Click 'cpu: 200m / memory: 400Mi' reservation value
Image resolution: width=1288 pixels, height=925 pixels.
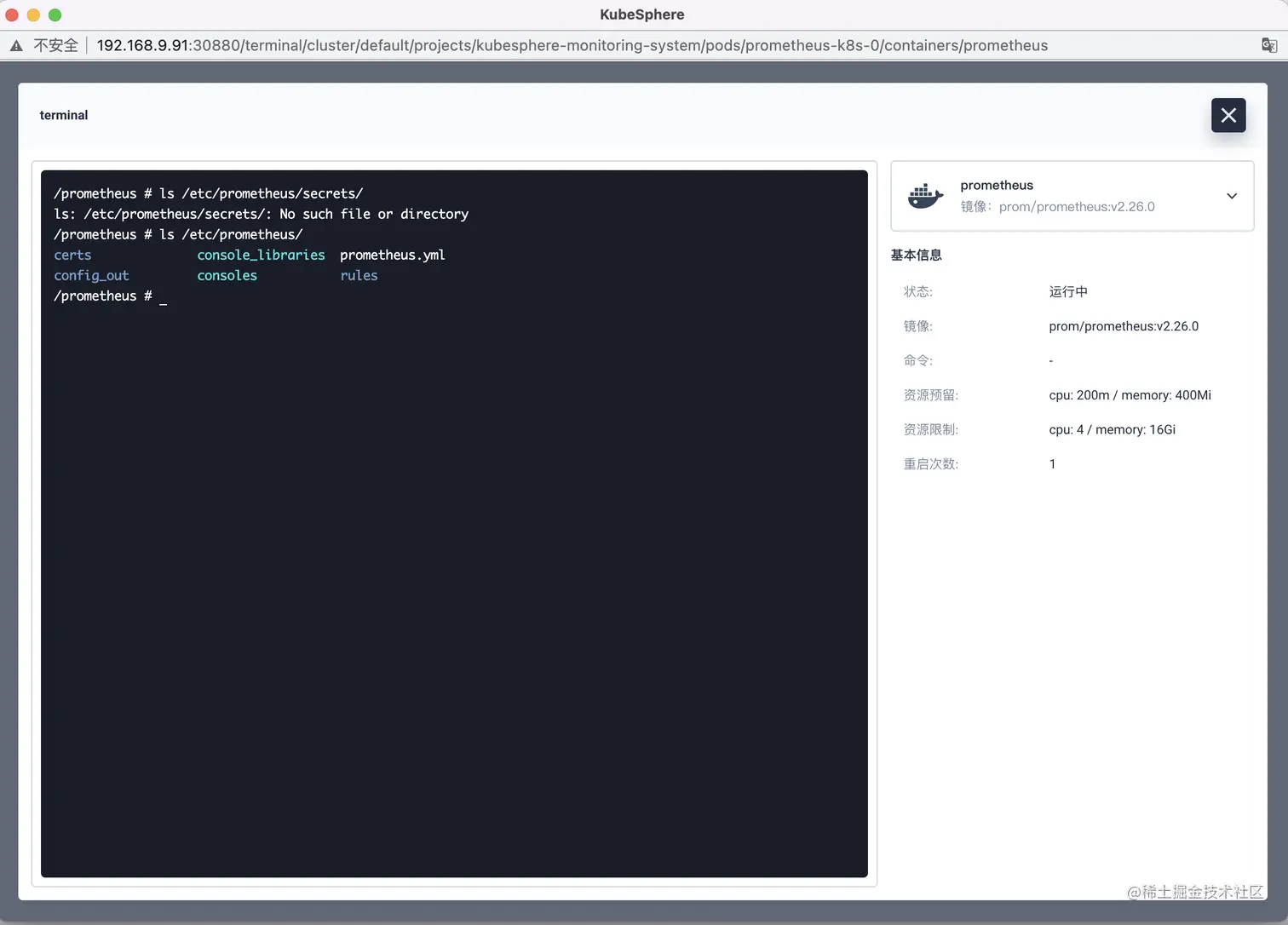(1130, 395)
